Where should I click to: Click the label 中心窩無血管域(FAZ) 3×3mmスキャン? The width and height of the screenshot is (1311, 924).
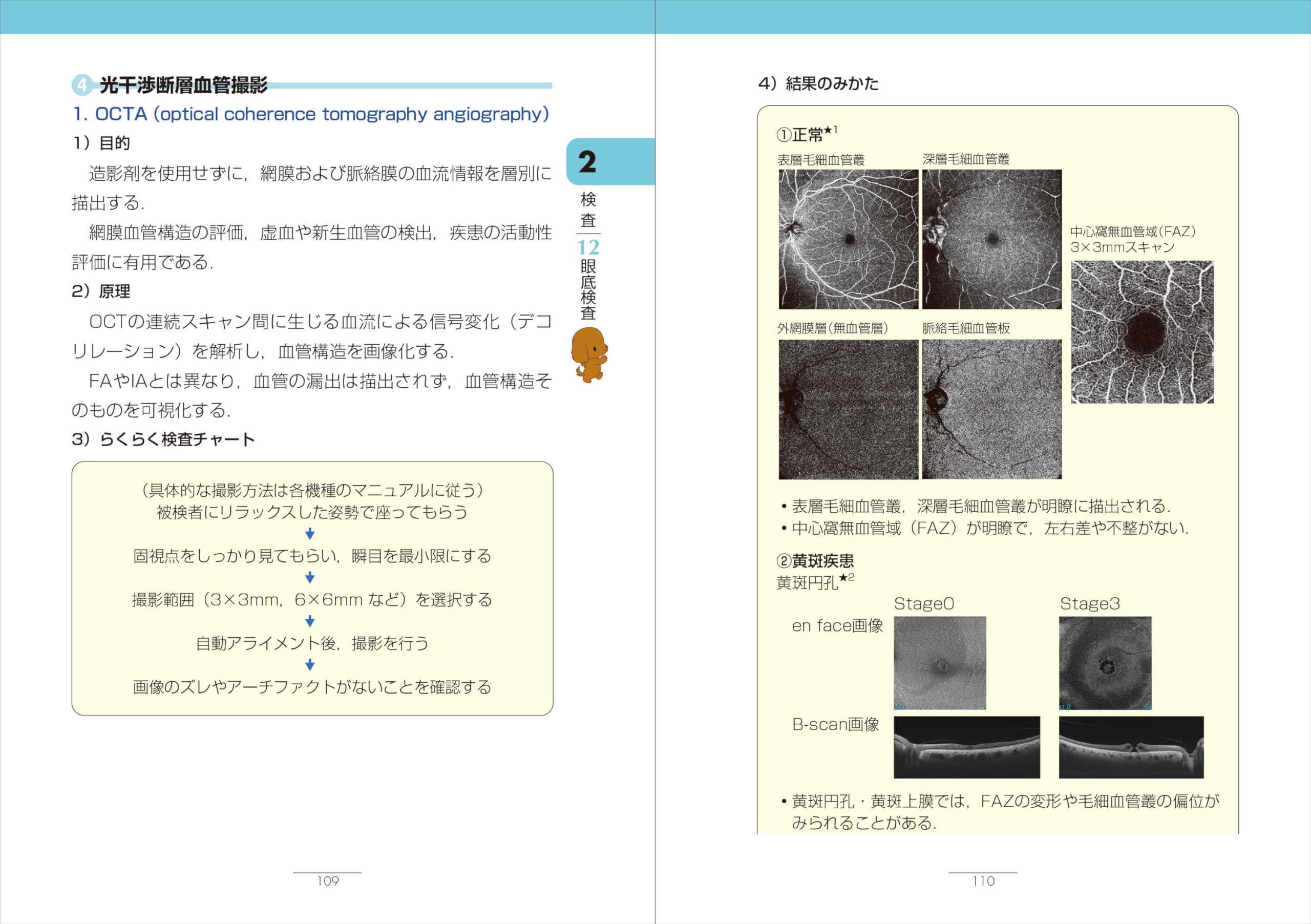tap(1132, 239)
